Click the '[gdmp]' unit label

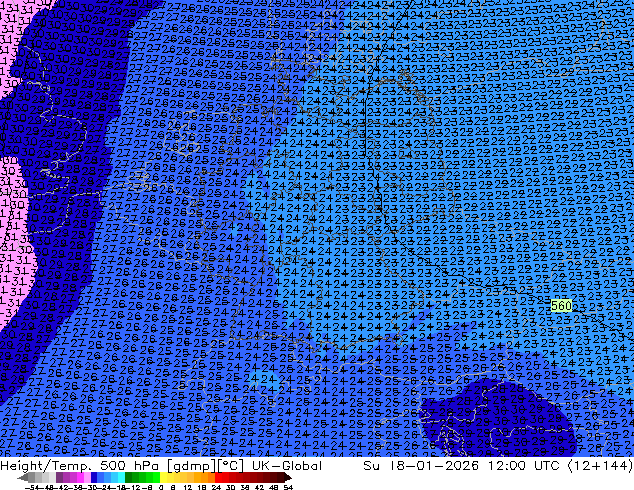192,466
